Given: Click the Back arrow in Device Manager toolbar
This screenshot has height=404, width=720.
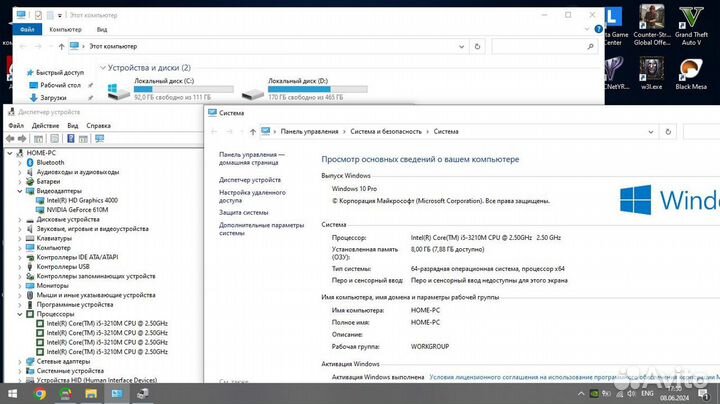Looking at the screenshot, I should tap(10, 139).
